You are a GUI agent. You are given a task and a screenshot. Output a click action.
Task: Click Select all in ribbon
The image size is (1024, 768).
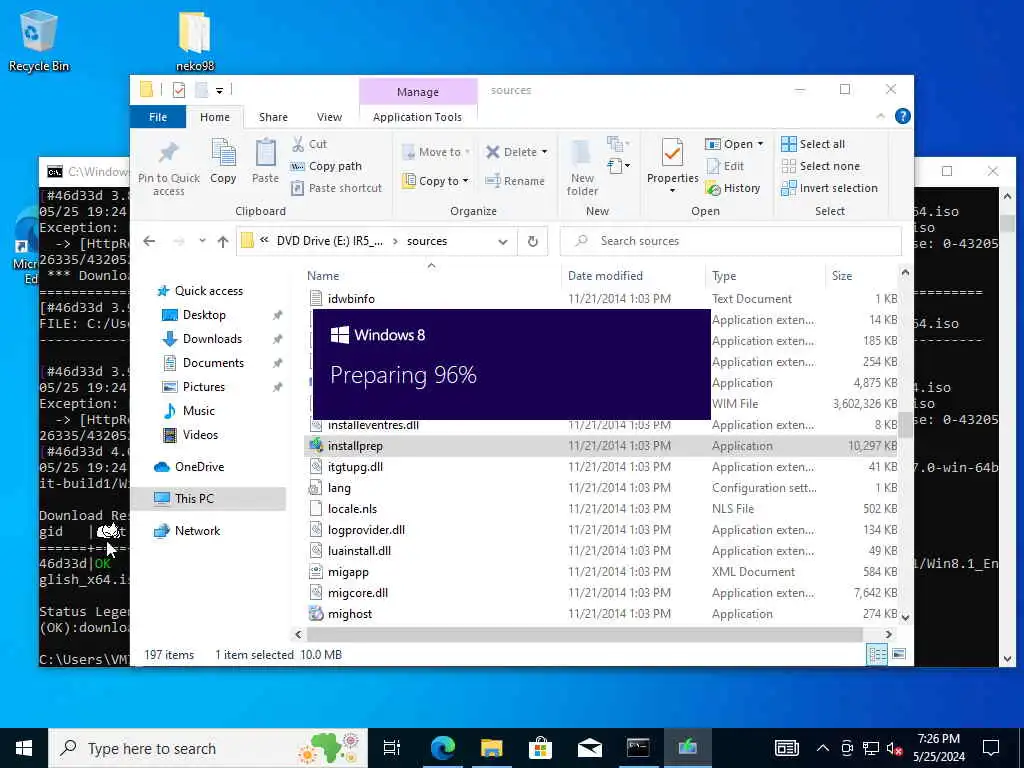point(813,144)
